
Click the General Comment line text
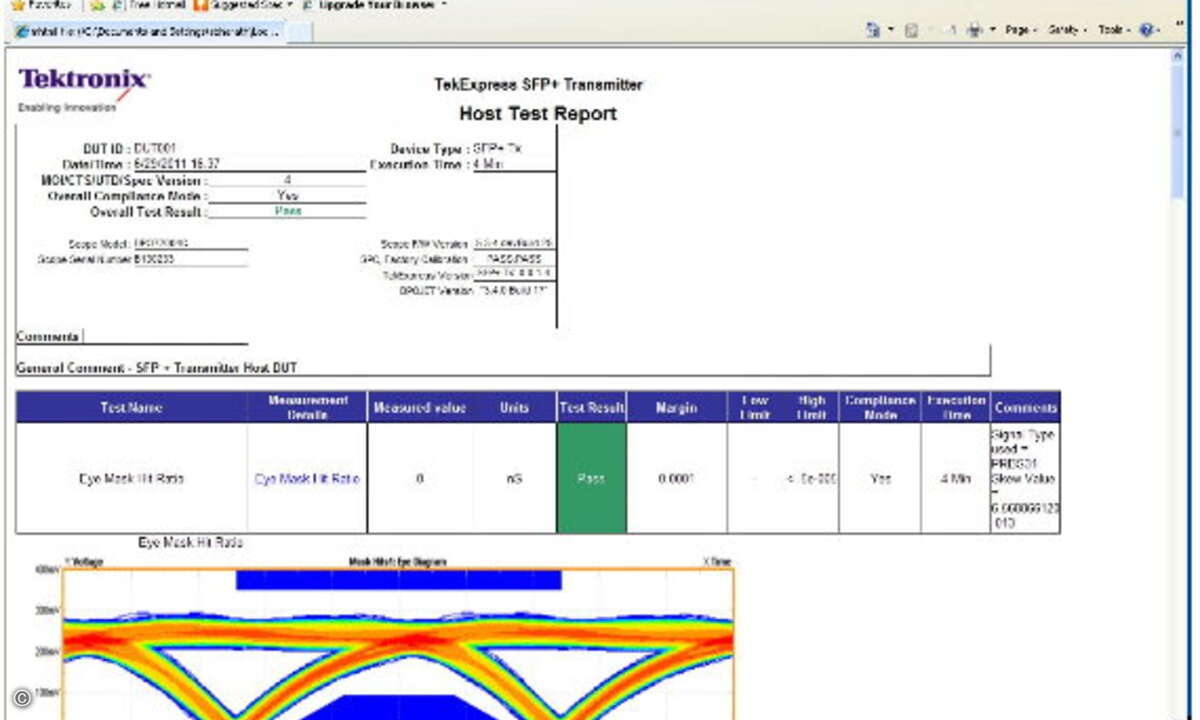click(157, 368)
